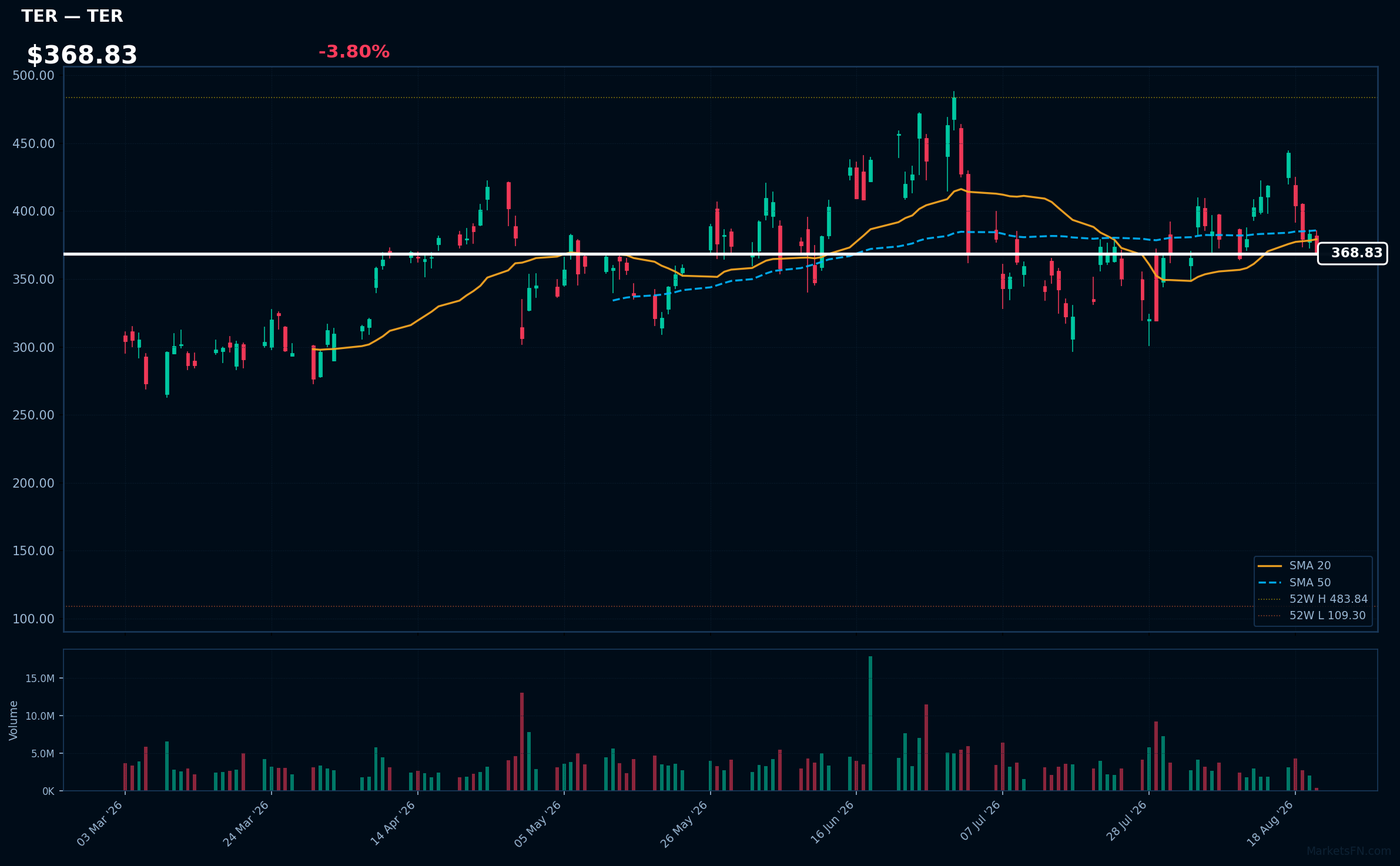This screenshot has width=1400, height=866.
Task: Click the 150.00 price axis label
Action: click(34, 551)
